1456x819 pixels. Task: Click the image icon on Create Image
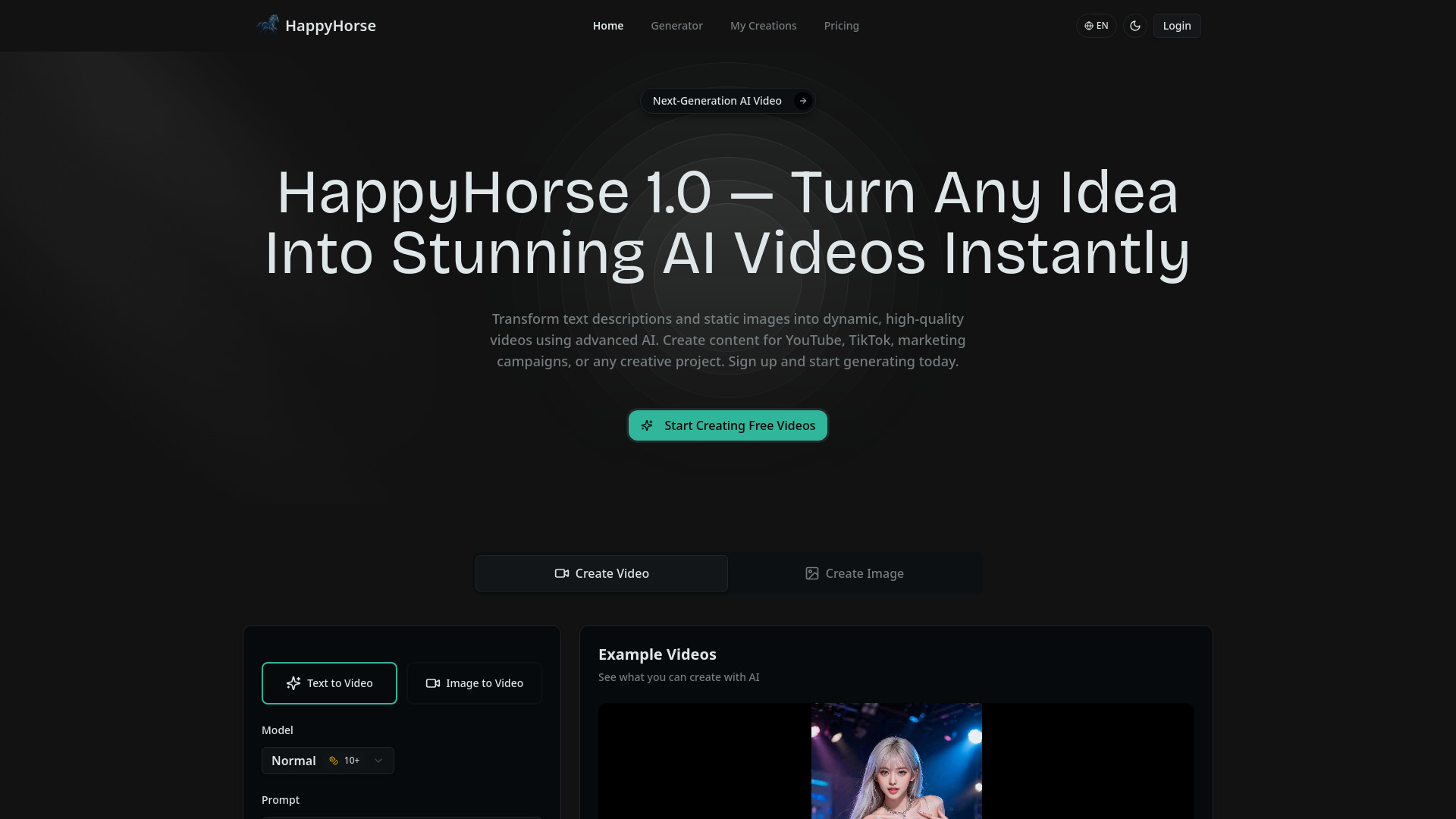[811, 573]
